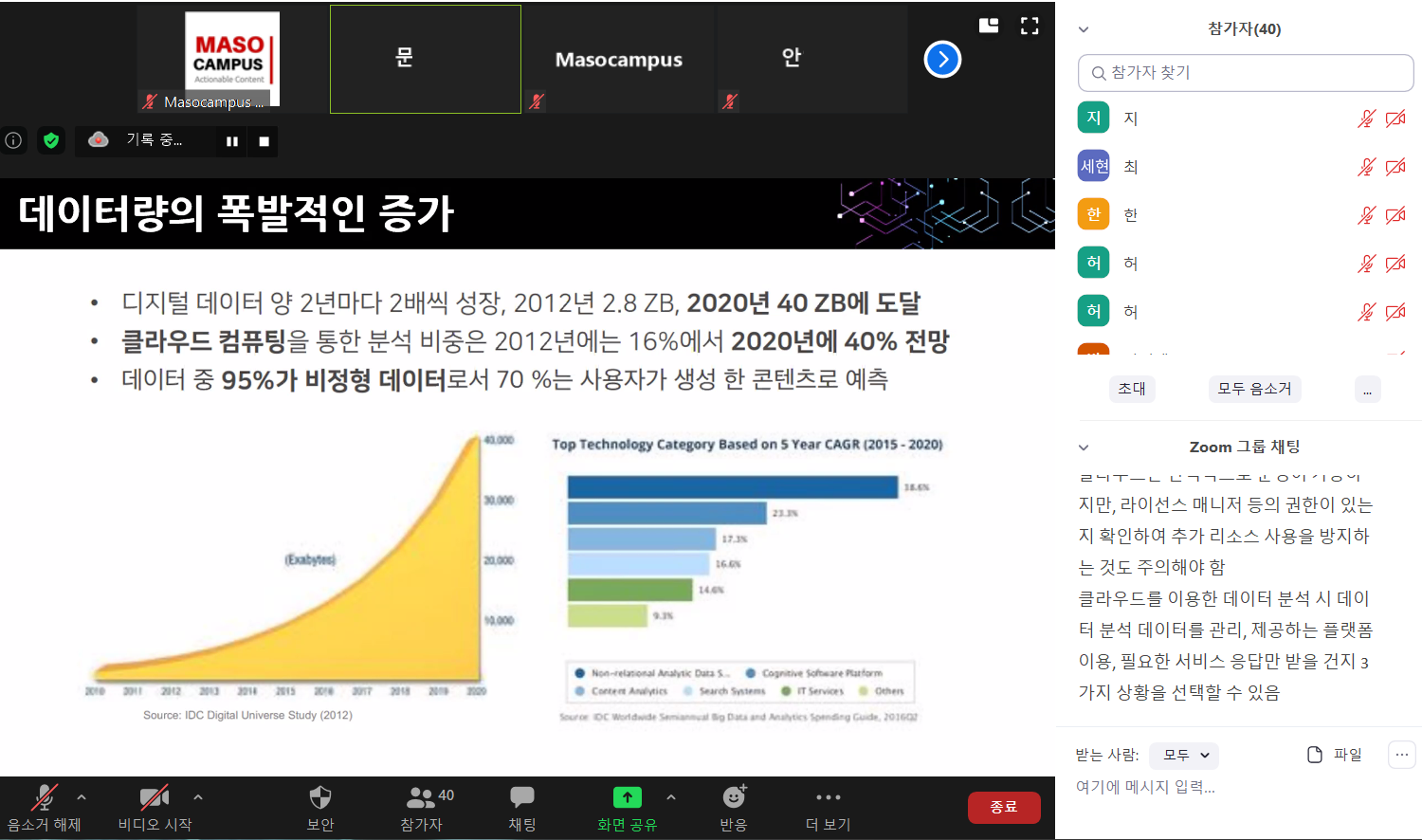Click the meeting info icon
The height and width of the screenshot is (840, 1422).
coord(13,140)
